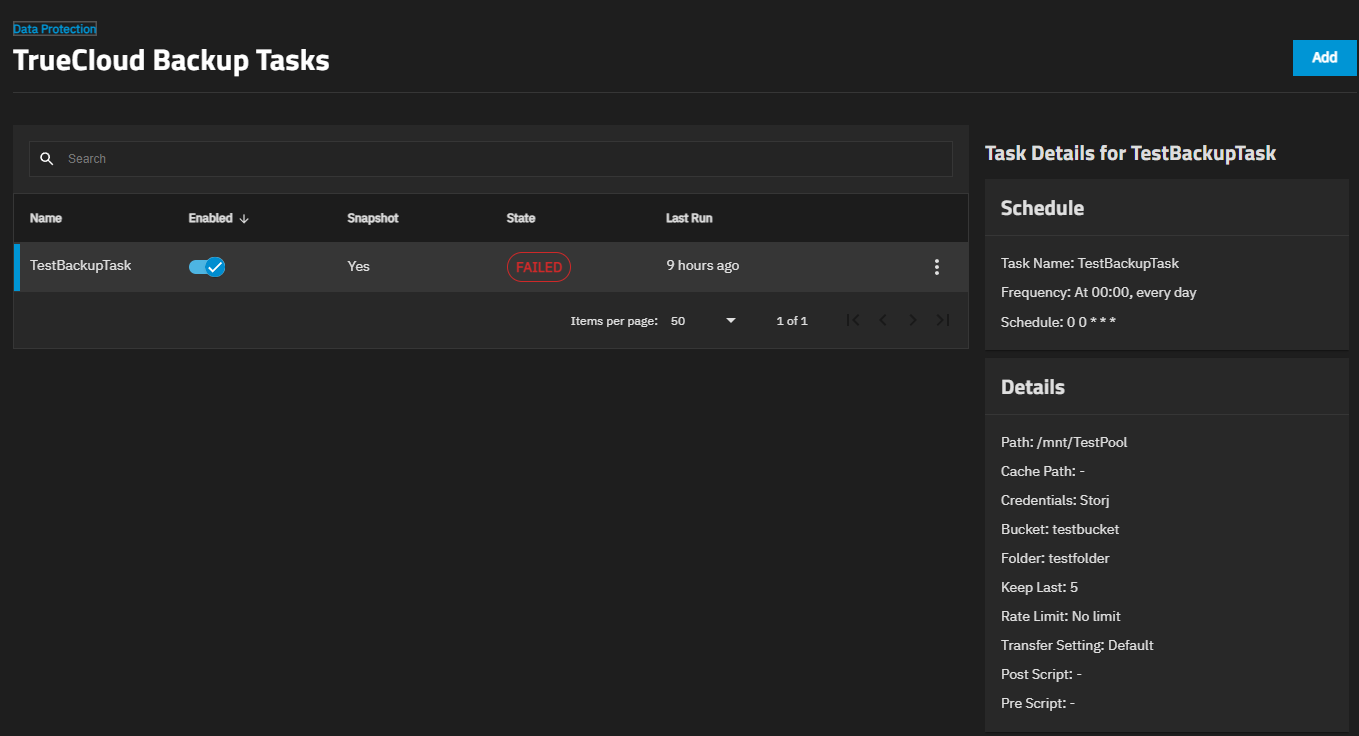Click the Details card heading

1032,387
